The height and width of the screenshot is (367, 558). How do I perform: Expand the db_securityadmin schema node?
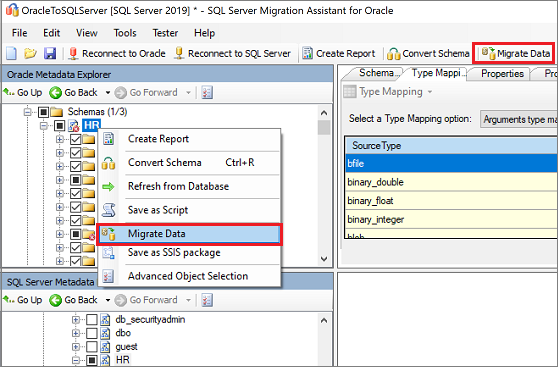(76, 320)
